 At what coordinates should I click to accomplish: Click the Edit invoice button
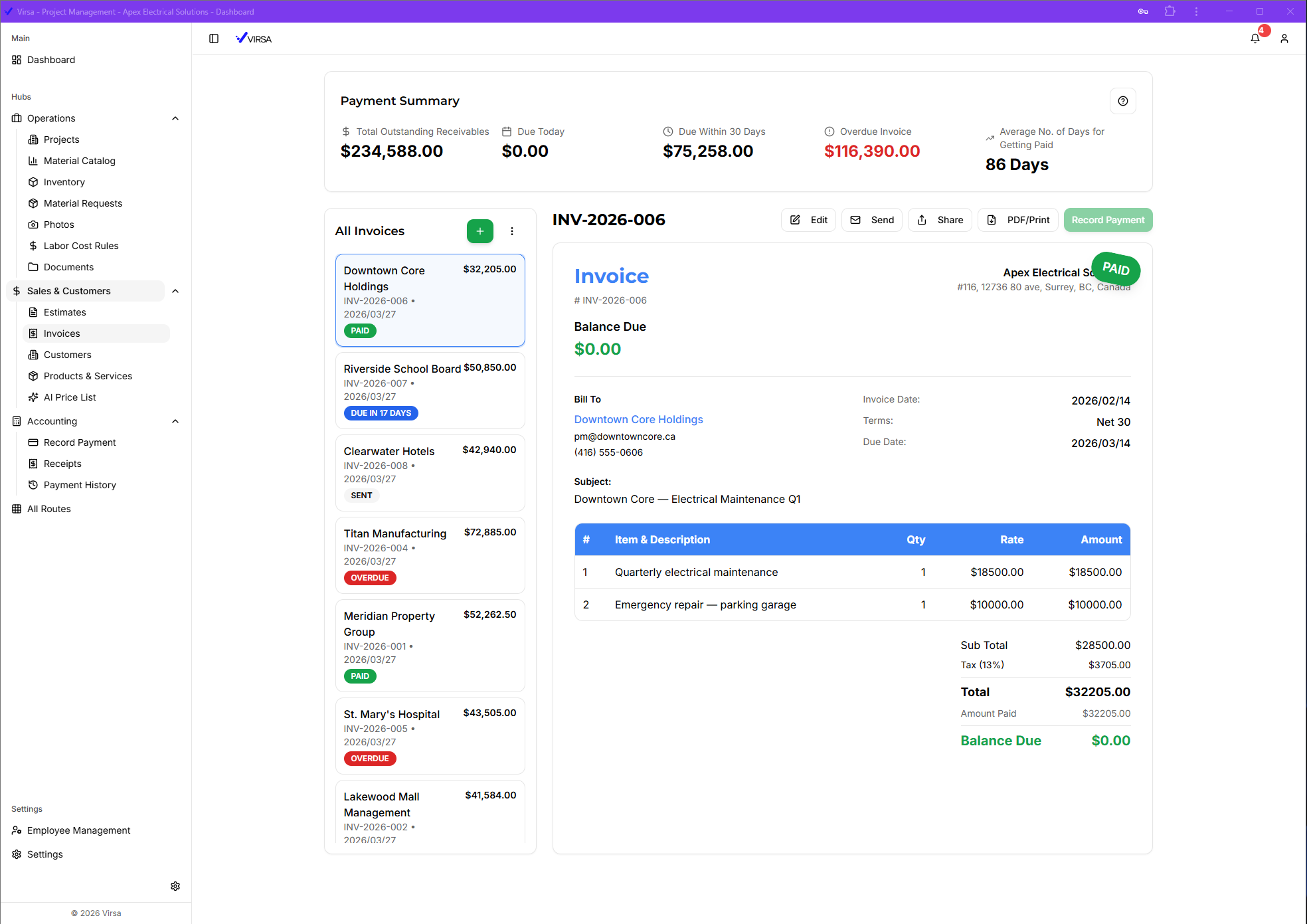pos(808,220)
